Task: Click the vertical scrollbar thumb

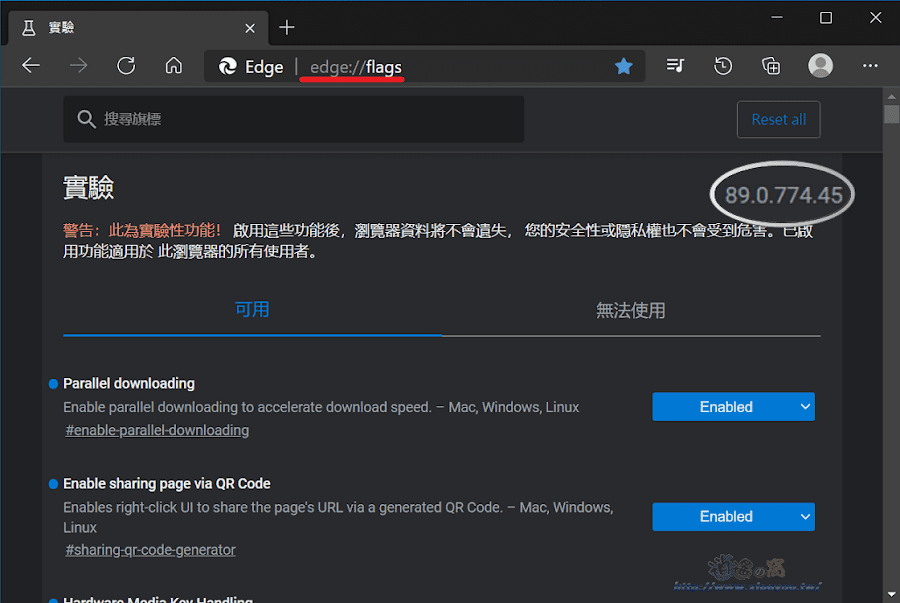Action: click(891, 114)
